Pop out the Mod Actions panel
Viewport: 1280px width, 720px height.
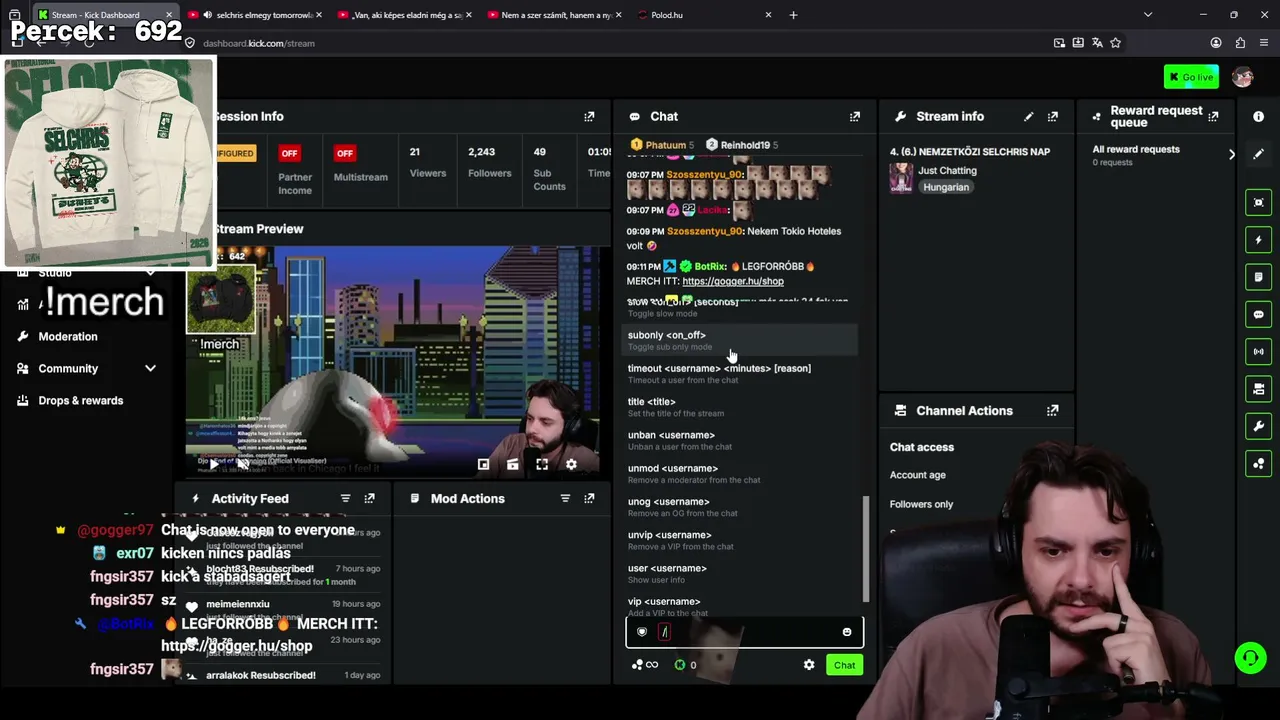click(x=589, y=498)
